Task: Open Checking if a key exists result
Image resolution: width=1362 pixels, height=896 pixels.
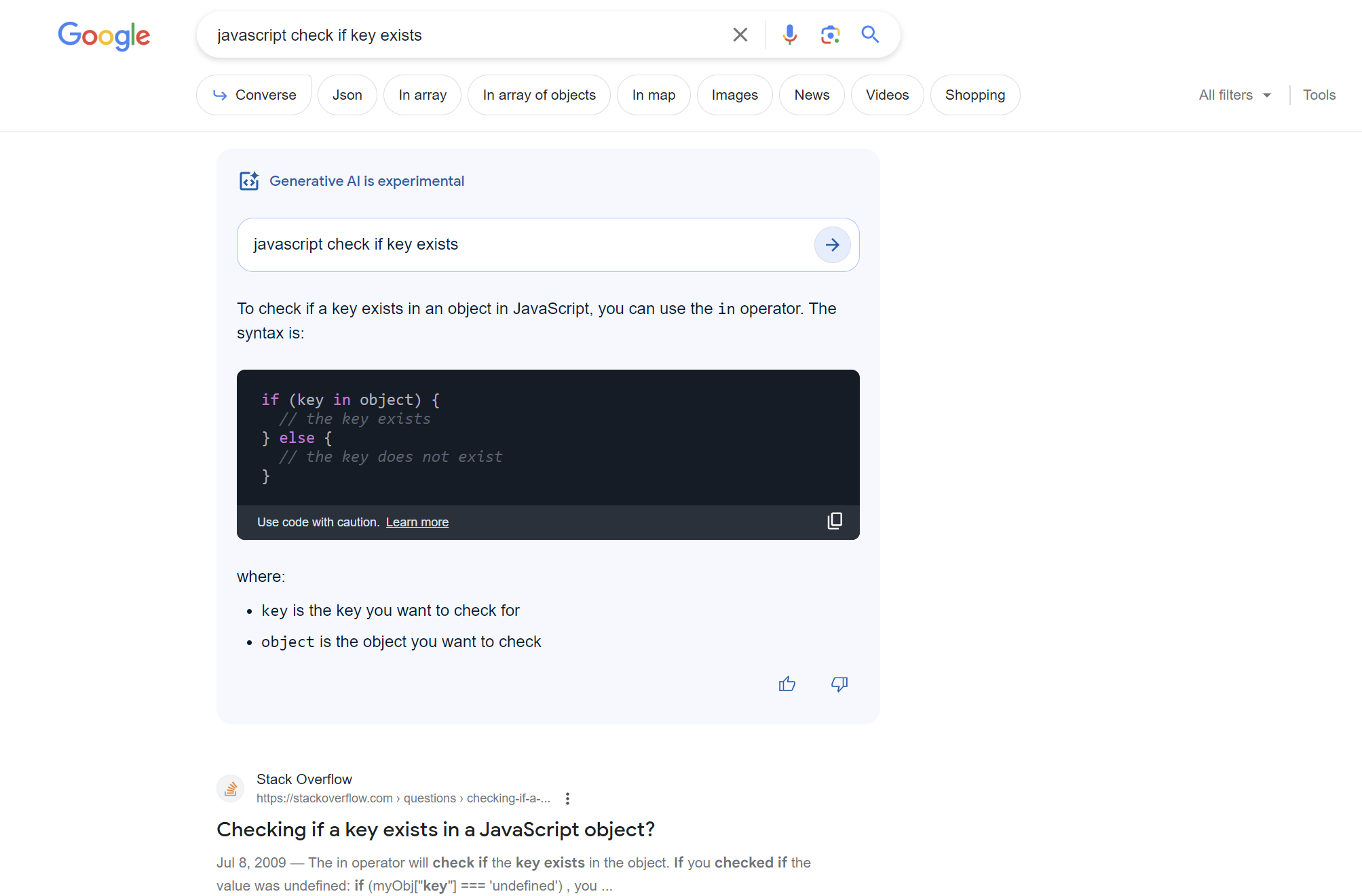Action: tap(435, 830)
